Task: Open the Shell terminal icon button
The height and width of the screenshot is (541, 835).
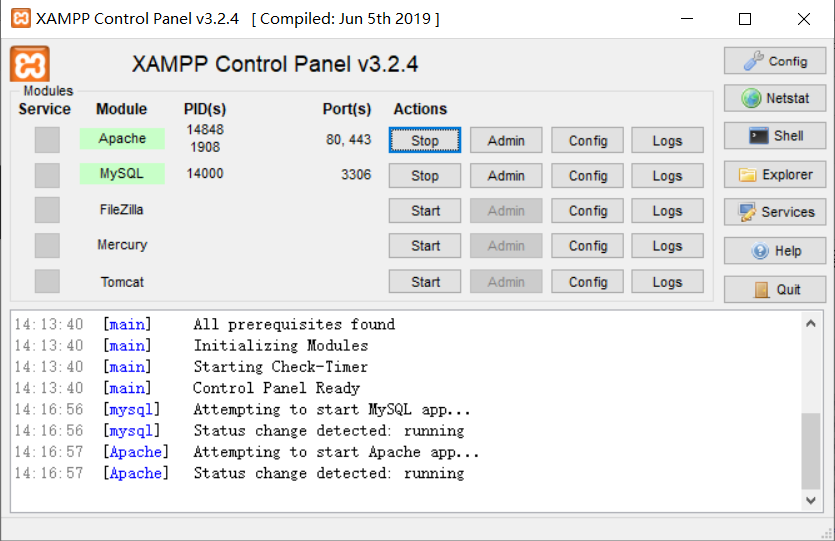Action: coord(775,136)
